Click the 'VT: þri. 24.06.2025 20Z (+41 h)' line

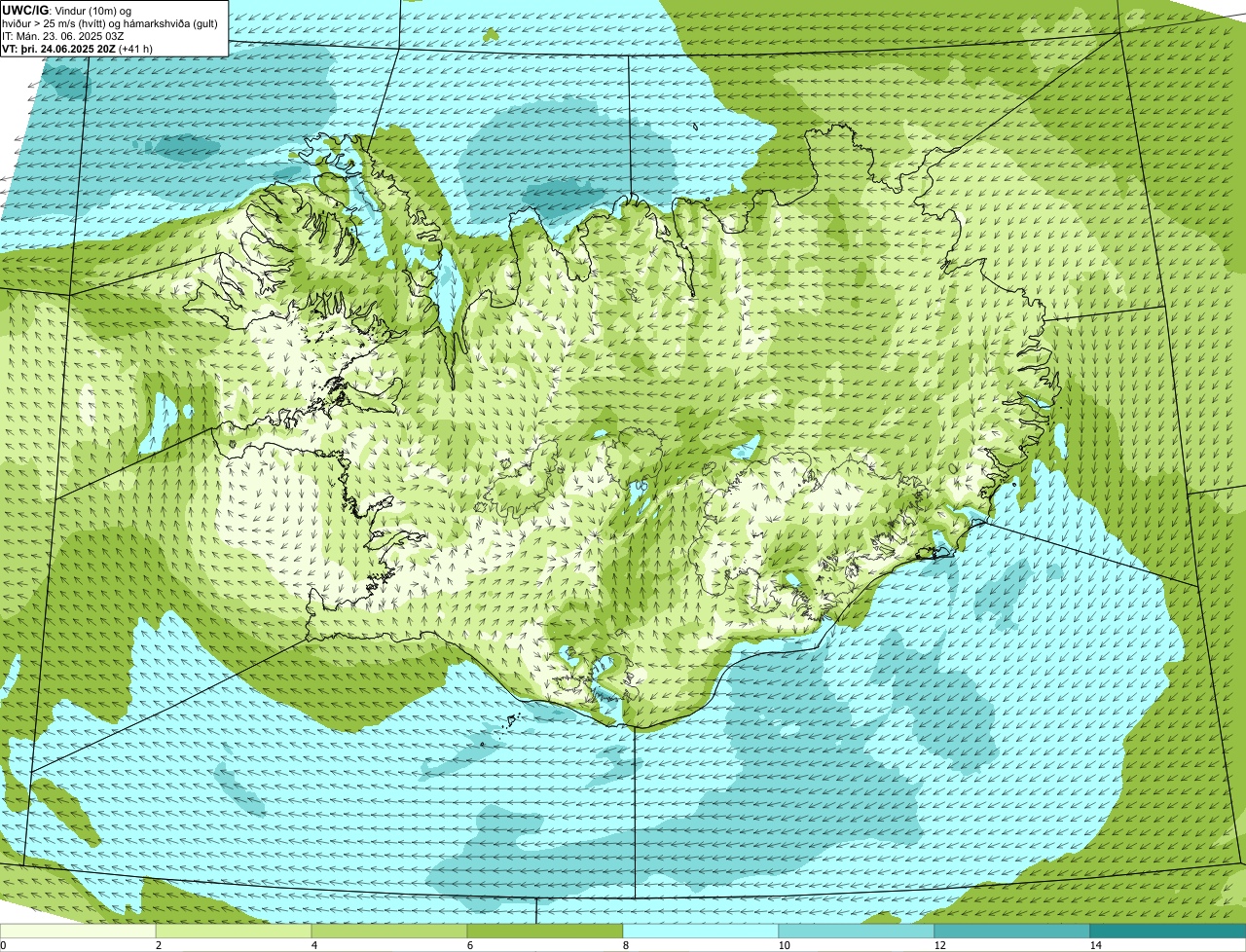coord(78,49)
